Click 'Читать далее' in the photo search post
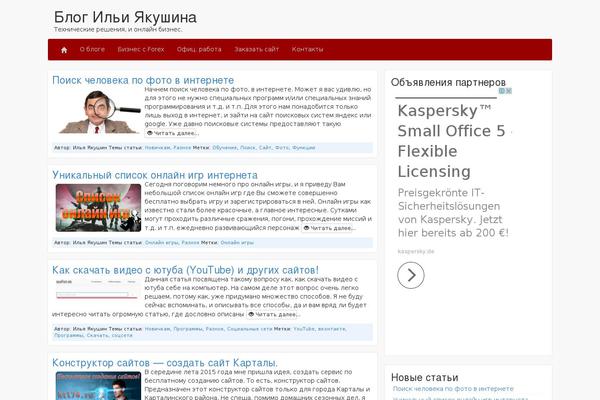Screen dimensions: 600x400 click(172, 133)
